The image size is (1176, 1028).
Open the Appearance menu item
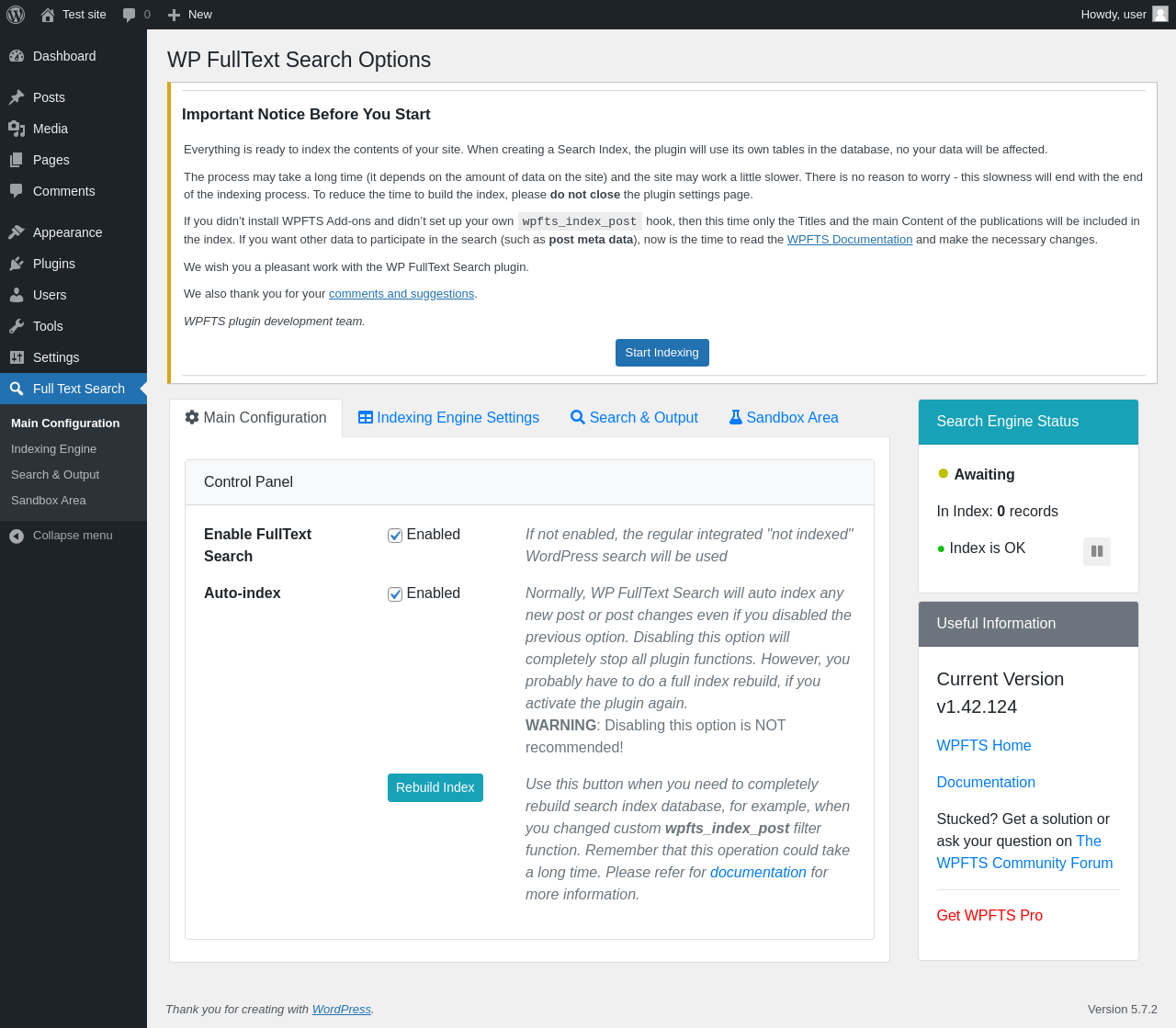73,232
